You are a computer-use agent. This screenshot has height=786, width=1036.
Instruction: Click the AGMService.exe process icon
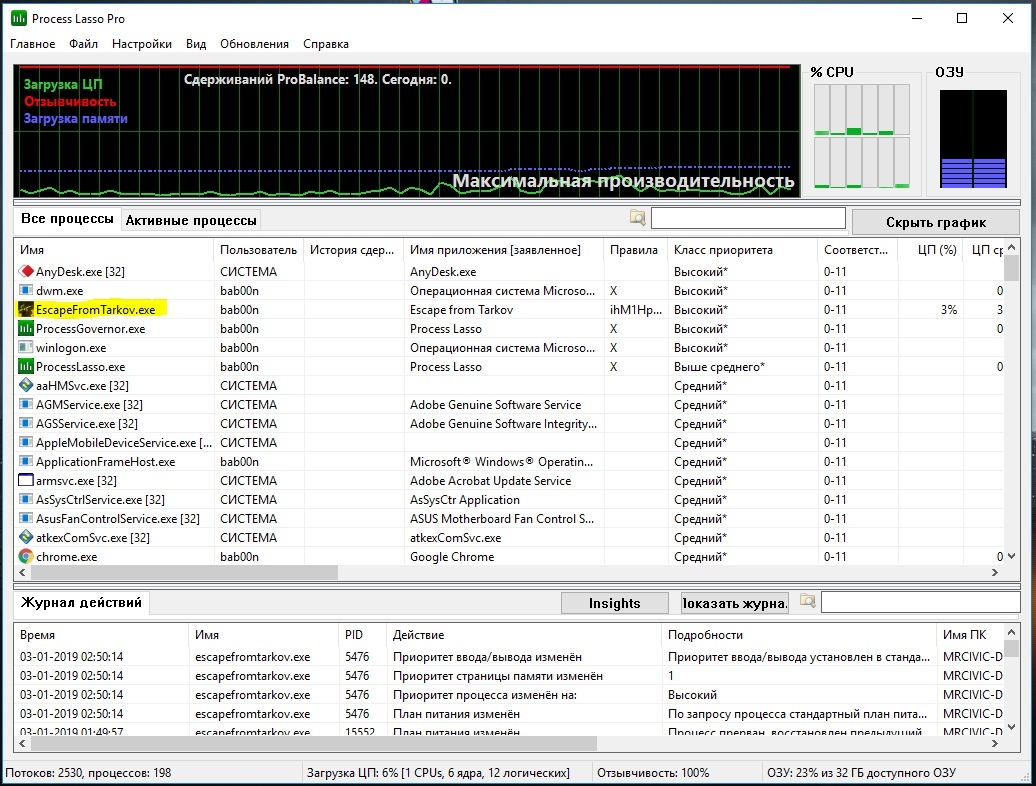pyautogui.click(x=26, y=405)
